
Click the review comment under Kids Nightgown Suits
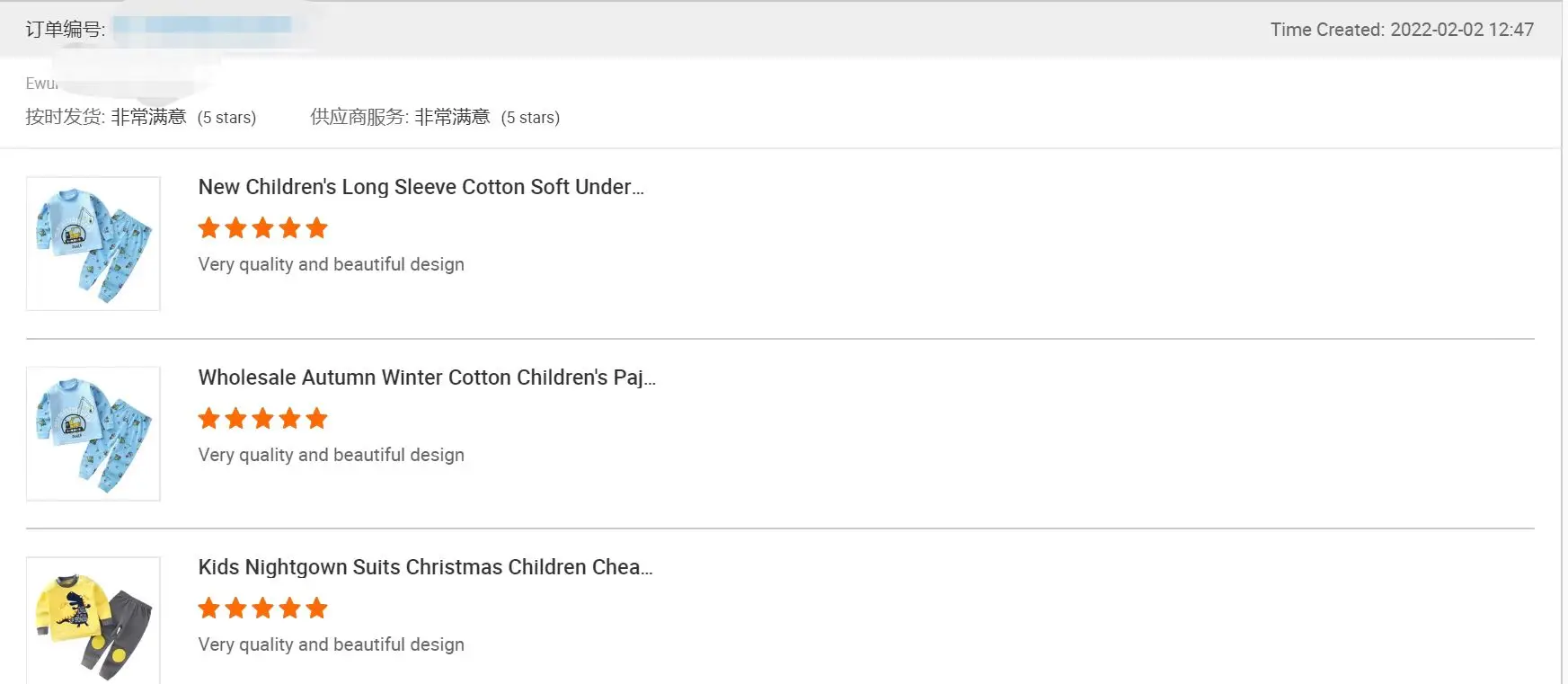tap(331, 644)
